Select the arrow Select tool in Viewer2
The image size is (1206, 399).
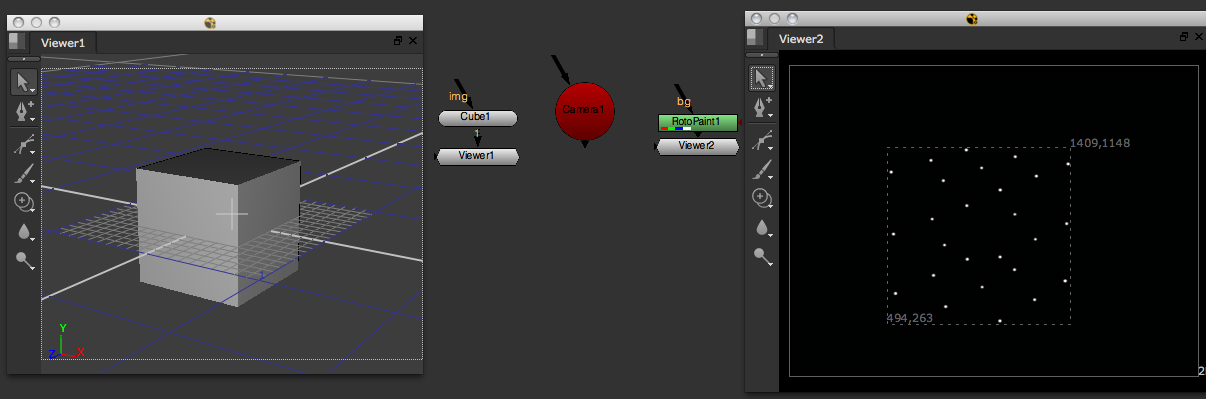click(762, 78)
